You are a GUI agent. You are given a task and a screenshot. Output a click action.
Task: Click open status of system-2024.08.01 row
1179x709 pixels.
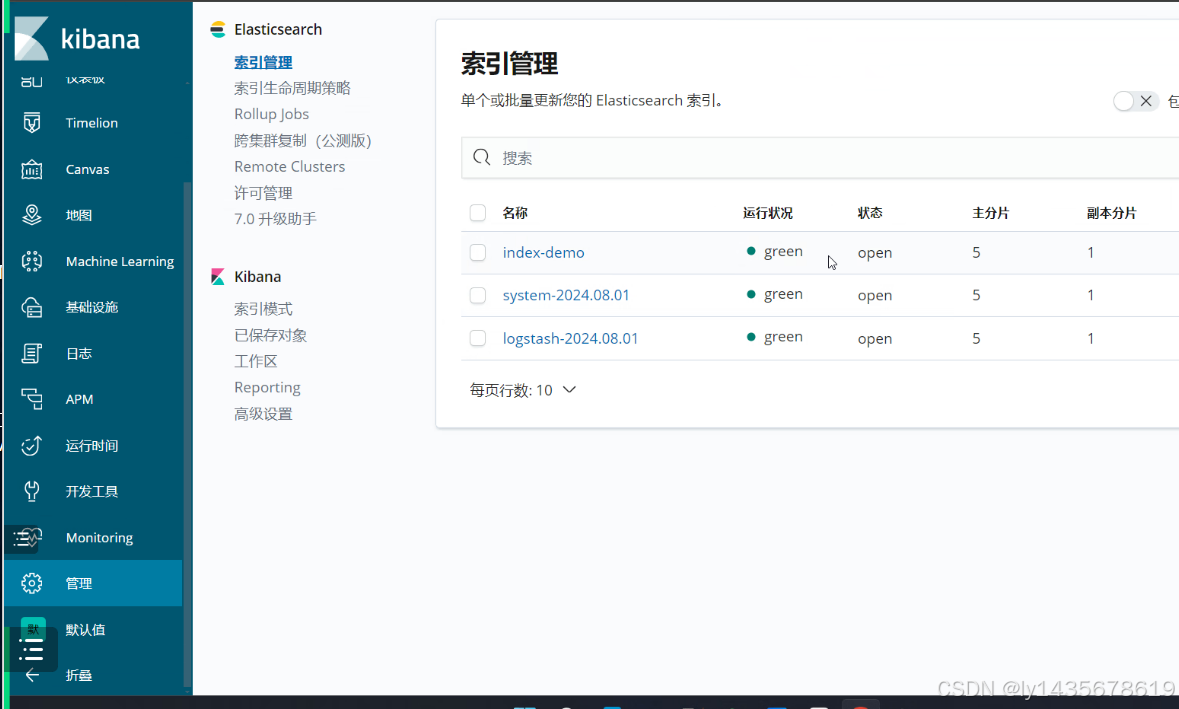pyautogui.click(x=874, y=295)
